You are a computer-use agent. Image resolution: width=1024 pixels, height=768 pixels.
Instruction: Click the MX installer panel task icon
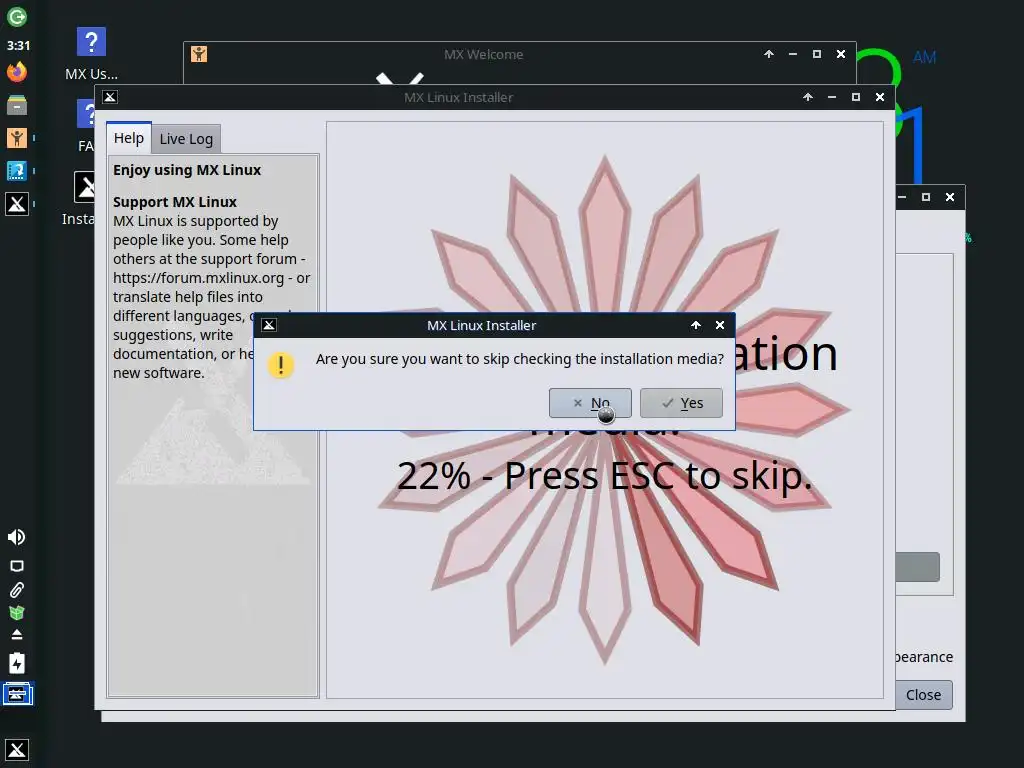click(x=17, y=204)
